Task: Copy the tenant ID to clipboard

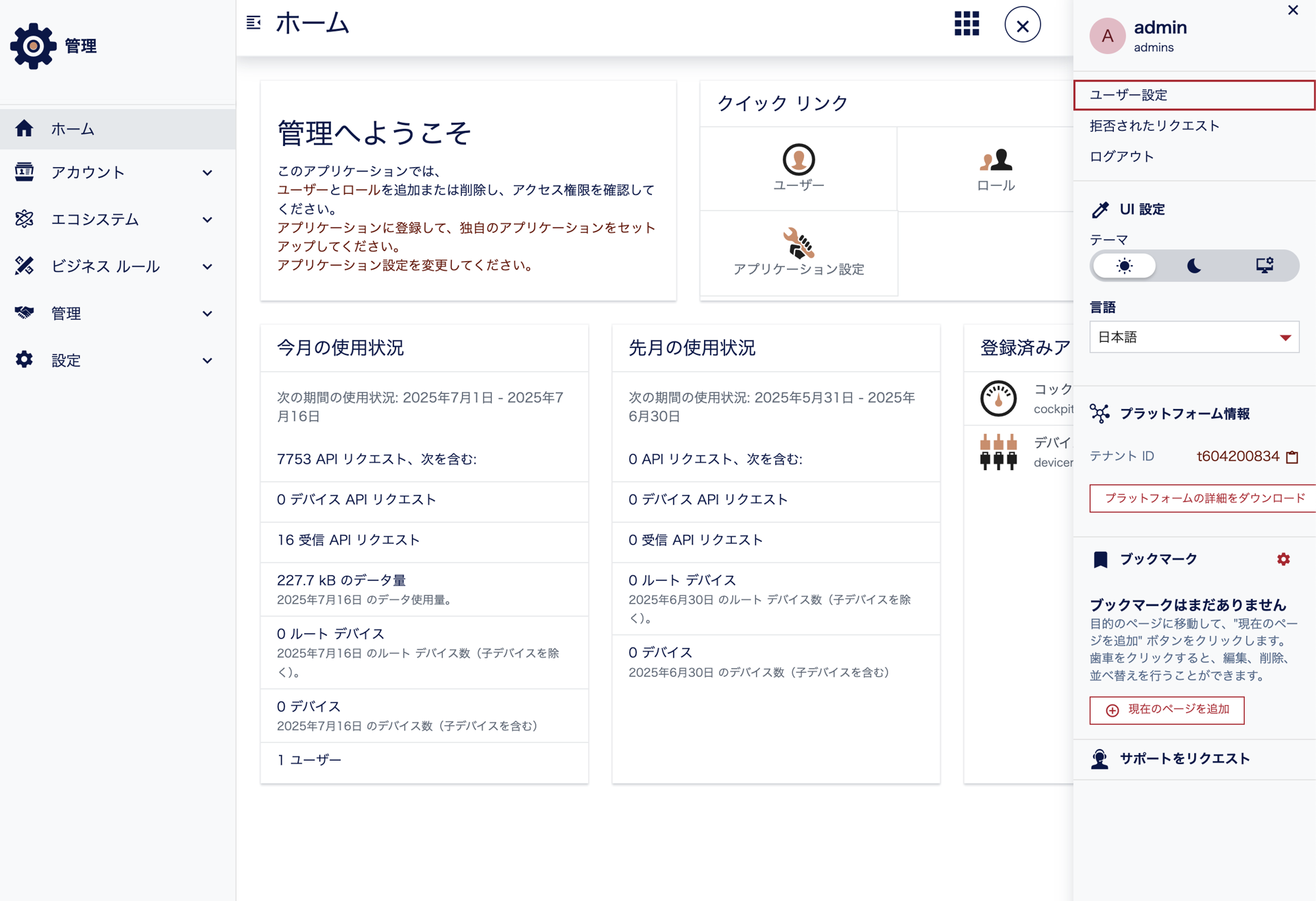Action: click(x=1293, y=456)
